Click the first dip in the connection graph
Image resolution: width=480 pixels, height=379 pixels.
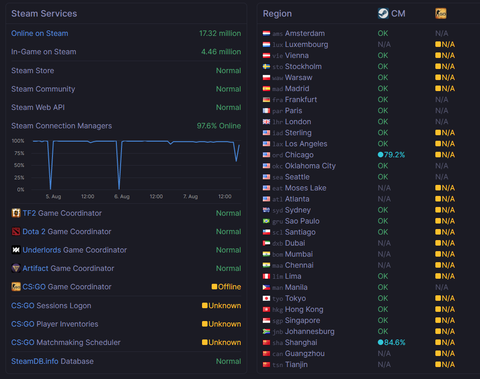tap(51, 165)
